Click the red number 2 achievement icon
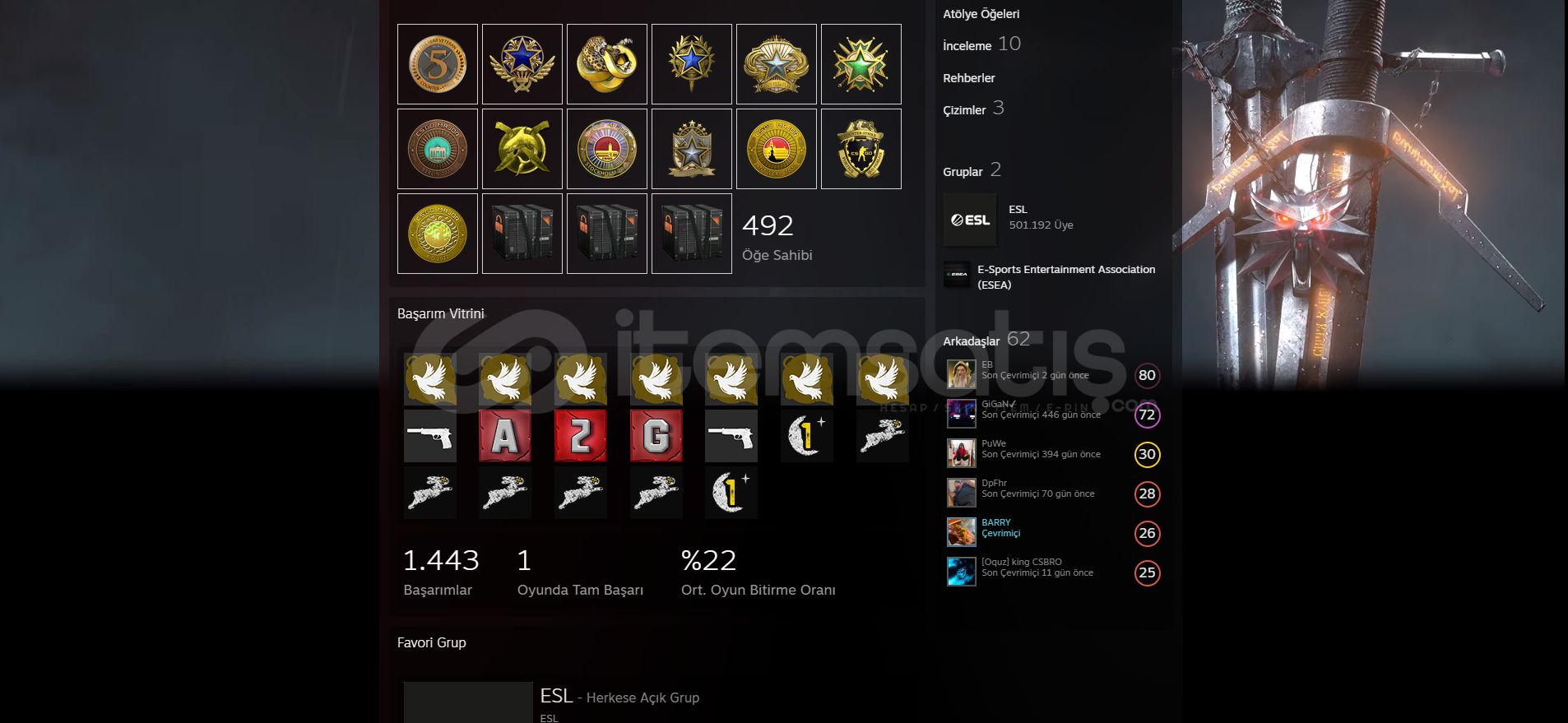Screen dimensions: 1568x723 (581, 436)
